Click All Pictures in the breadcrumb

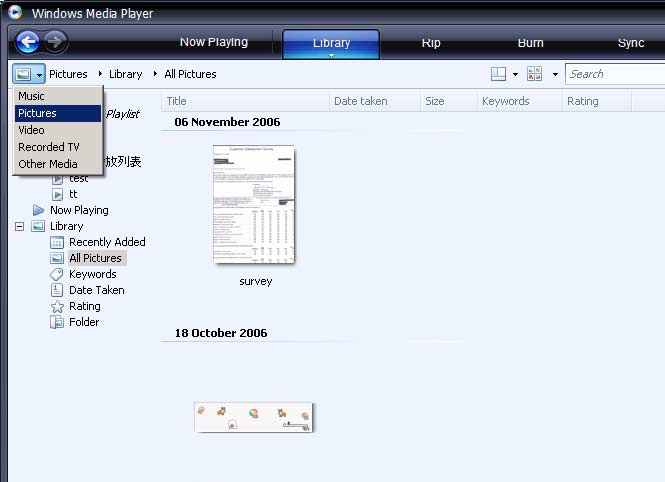pyautogui.click(x=190, y=74)
